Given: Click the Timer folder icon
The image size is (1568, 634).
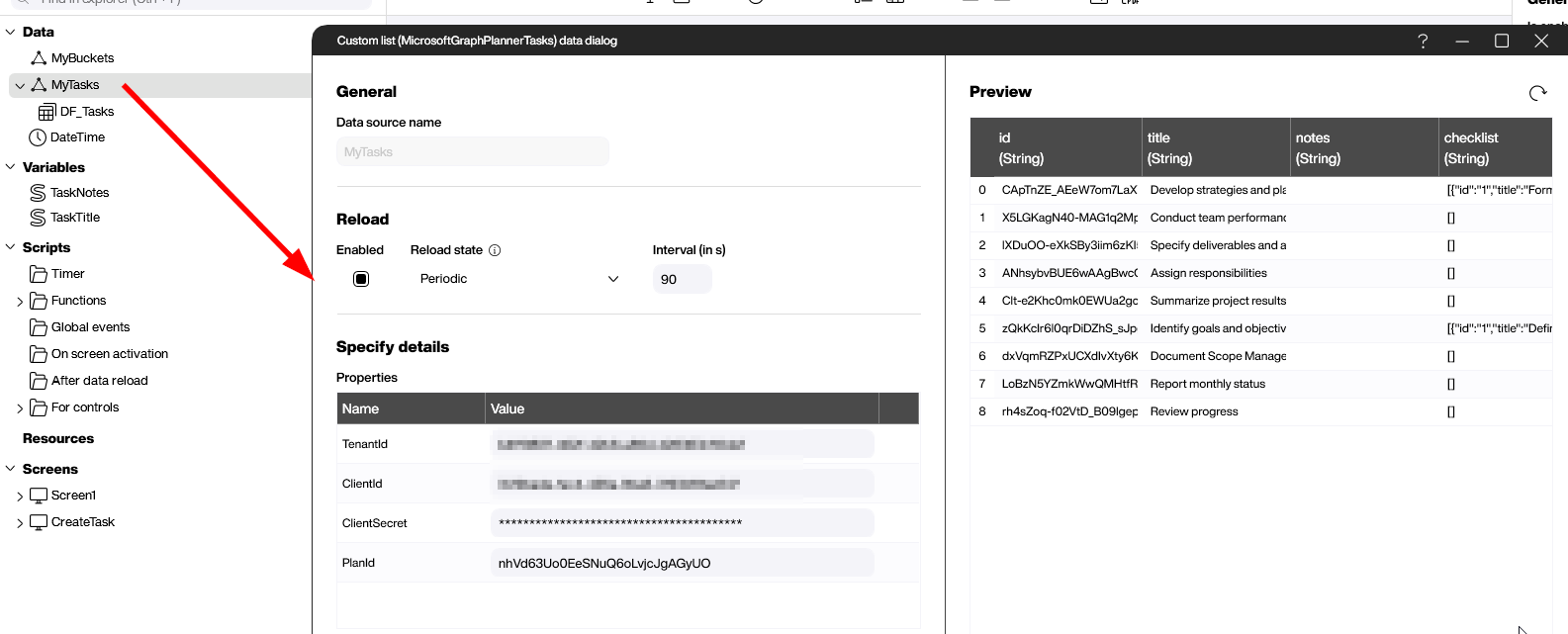Looking at the screenshot, I should (x=39, y=274).
